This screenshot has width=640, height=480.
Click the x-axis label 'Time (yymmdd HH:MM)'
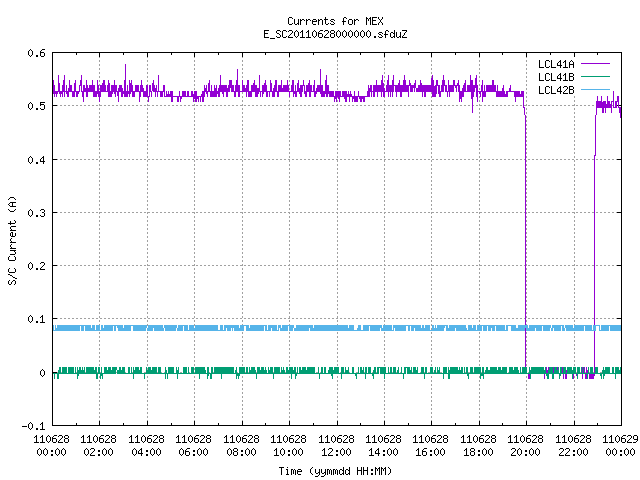coord(335,471)
